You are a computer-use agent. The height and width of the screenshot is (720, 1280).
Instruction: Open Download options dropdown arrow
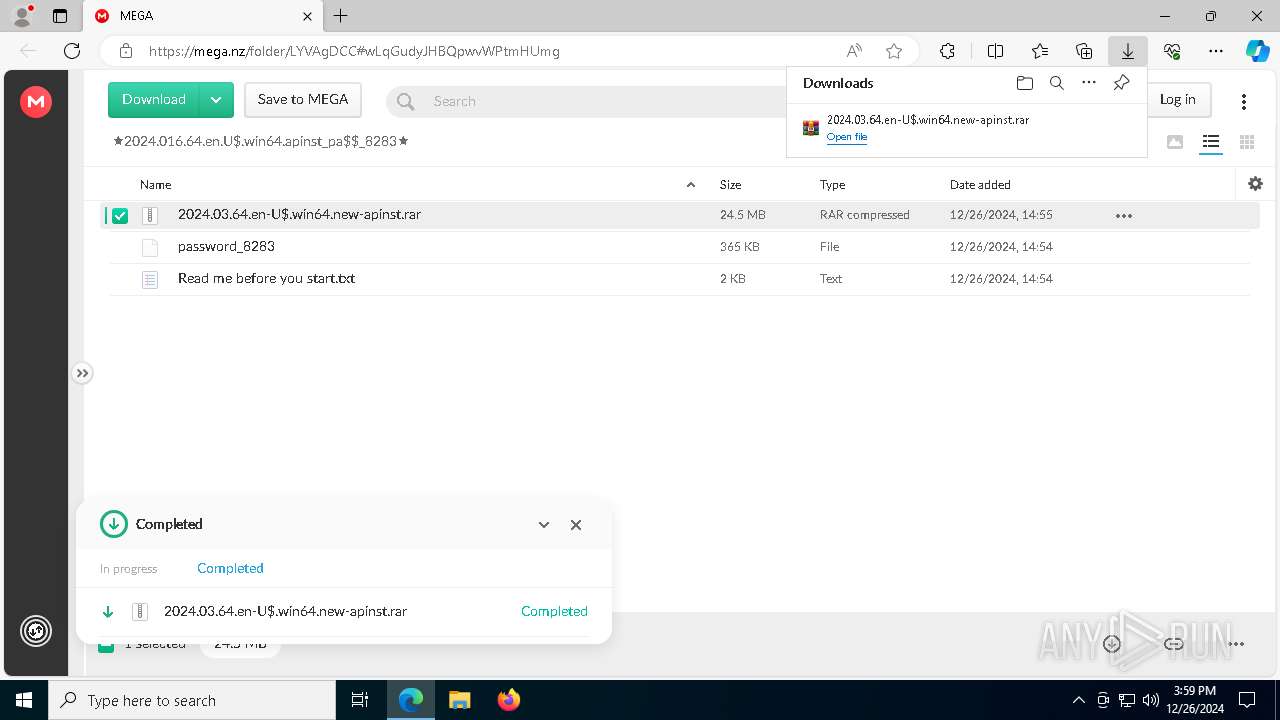pyautogui.click(x=216, y=100)
